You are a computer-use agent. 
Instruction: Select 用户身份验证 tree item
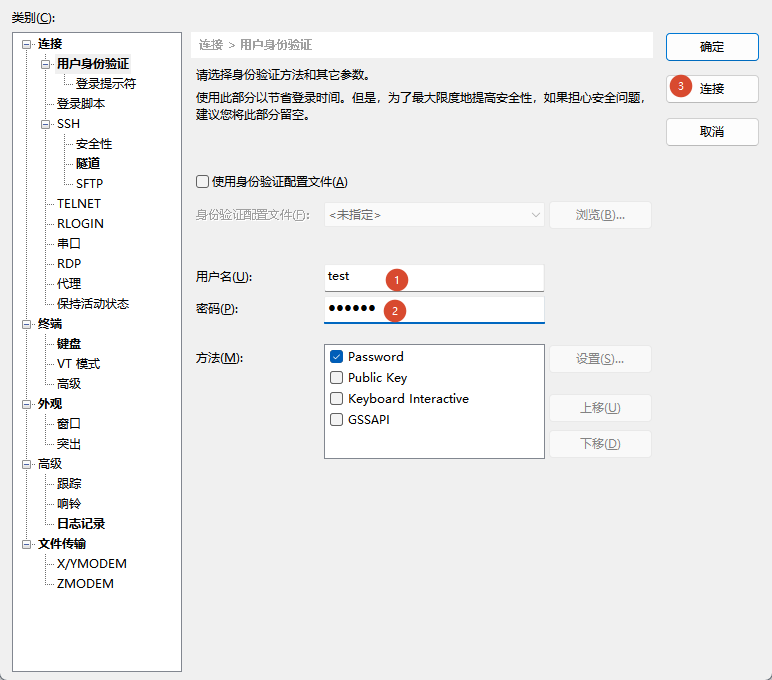click(93, 64)
